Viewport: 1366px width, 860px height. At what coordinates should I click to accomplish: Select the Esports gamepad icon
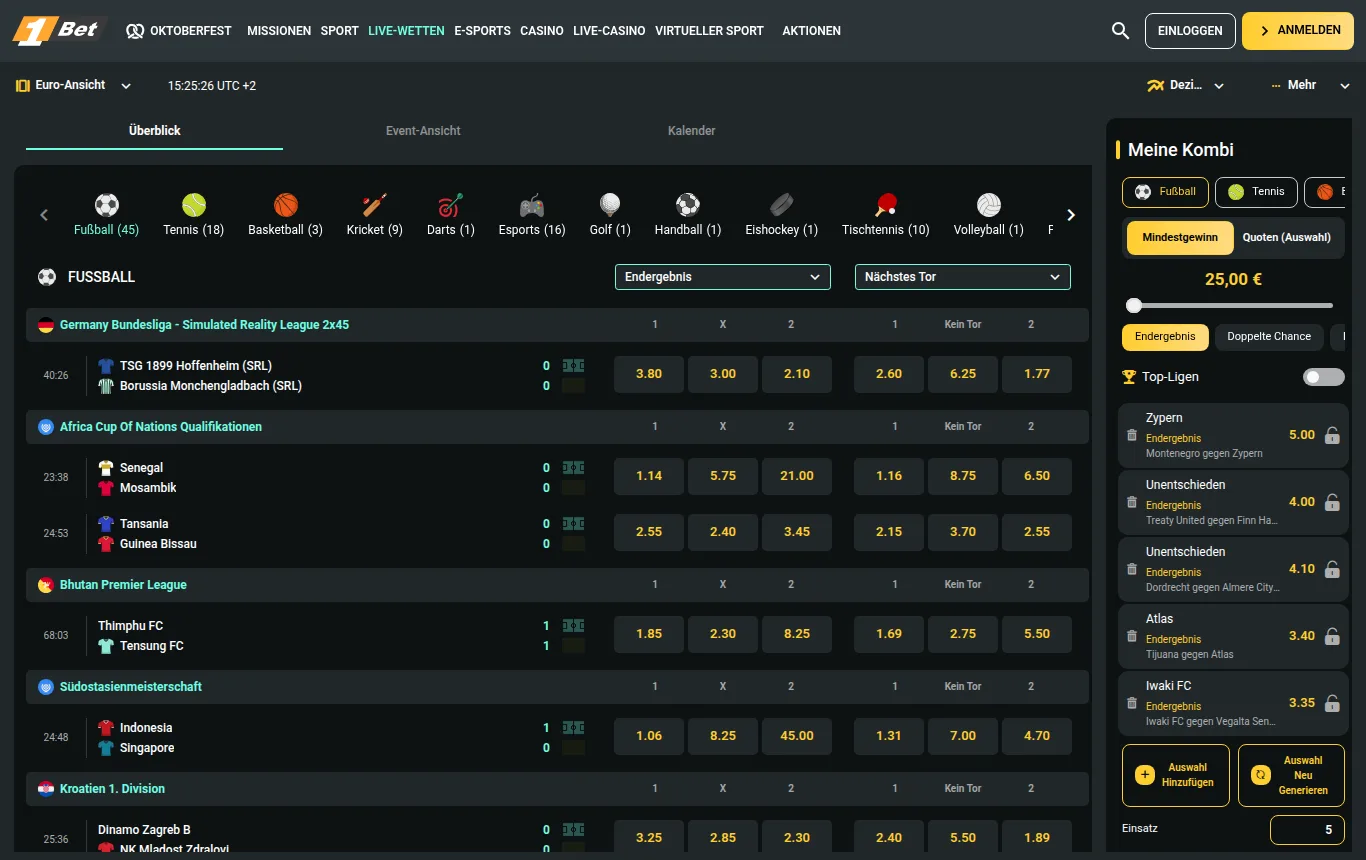point(532,205)
